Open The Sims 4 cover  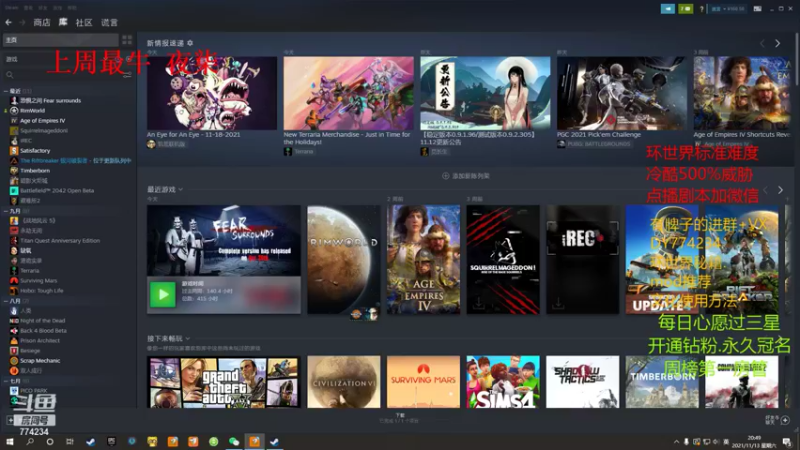pyautogui.click(x=503, y=382)
